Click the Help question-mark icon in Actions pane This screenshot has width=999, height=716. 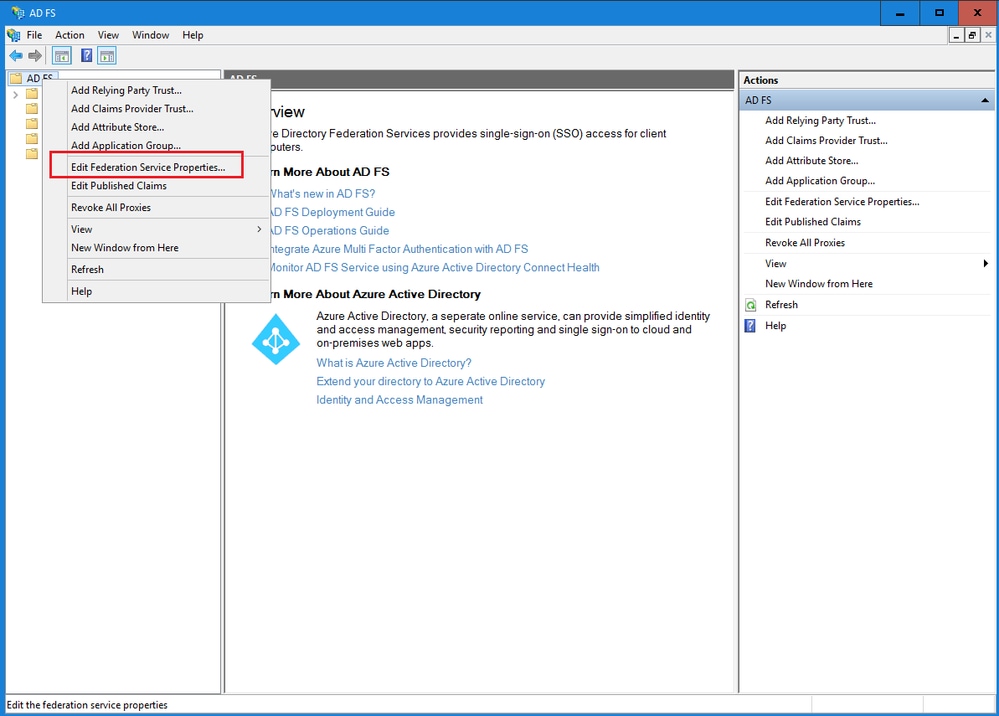751,326
